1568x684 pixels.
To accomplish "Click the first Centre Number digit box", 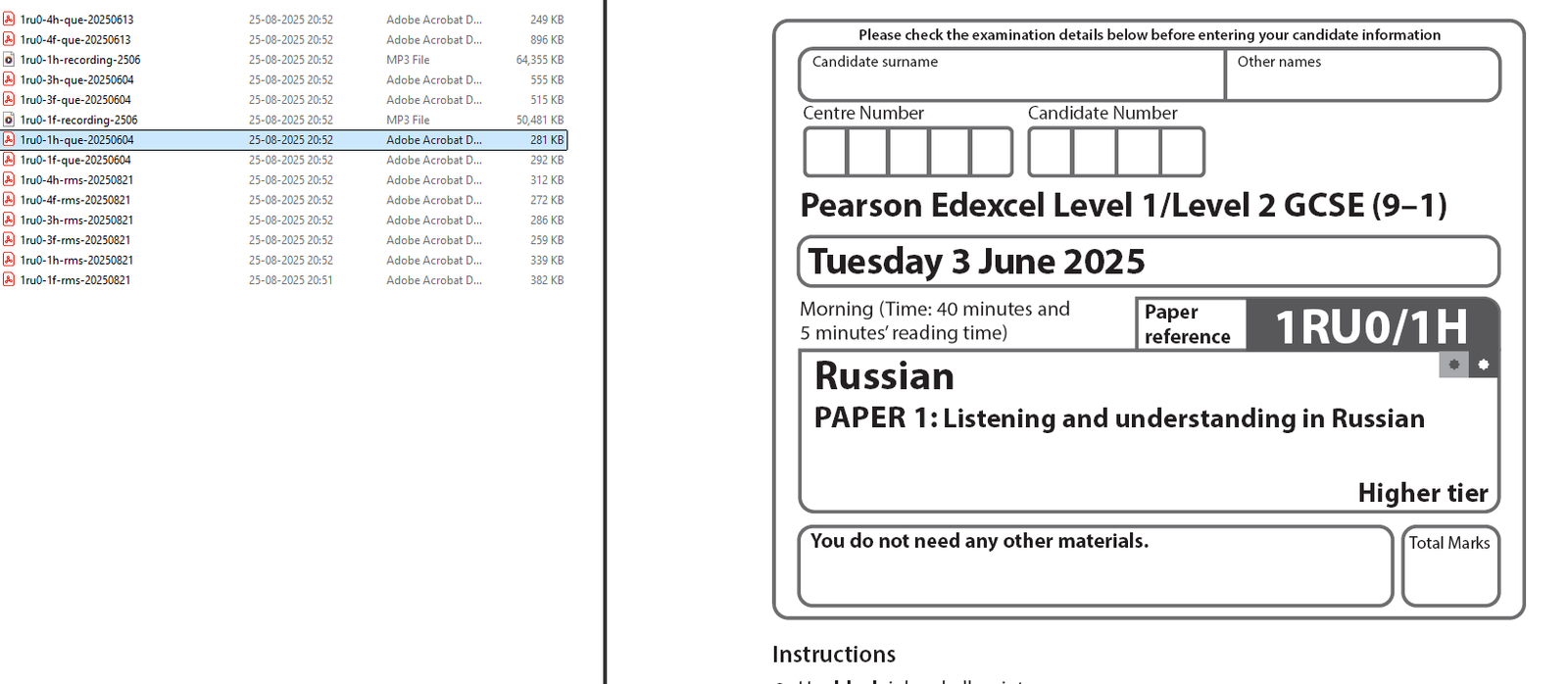I will (825, 152).
